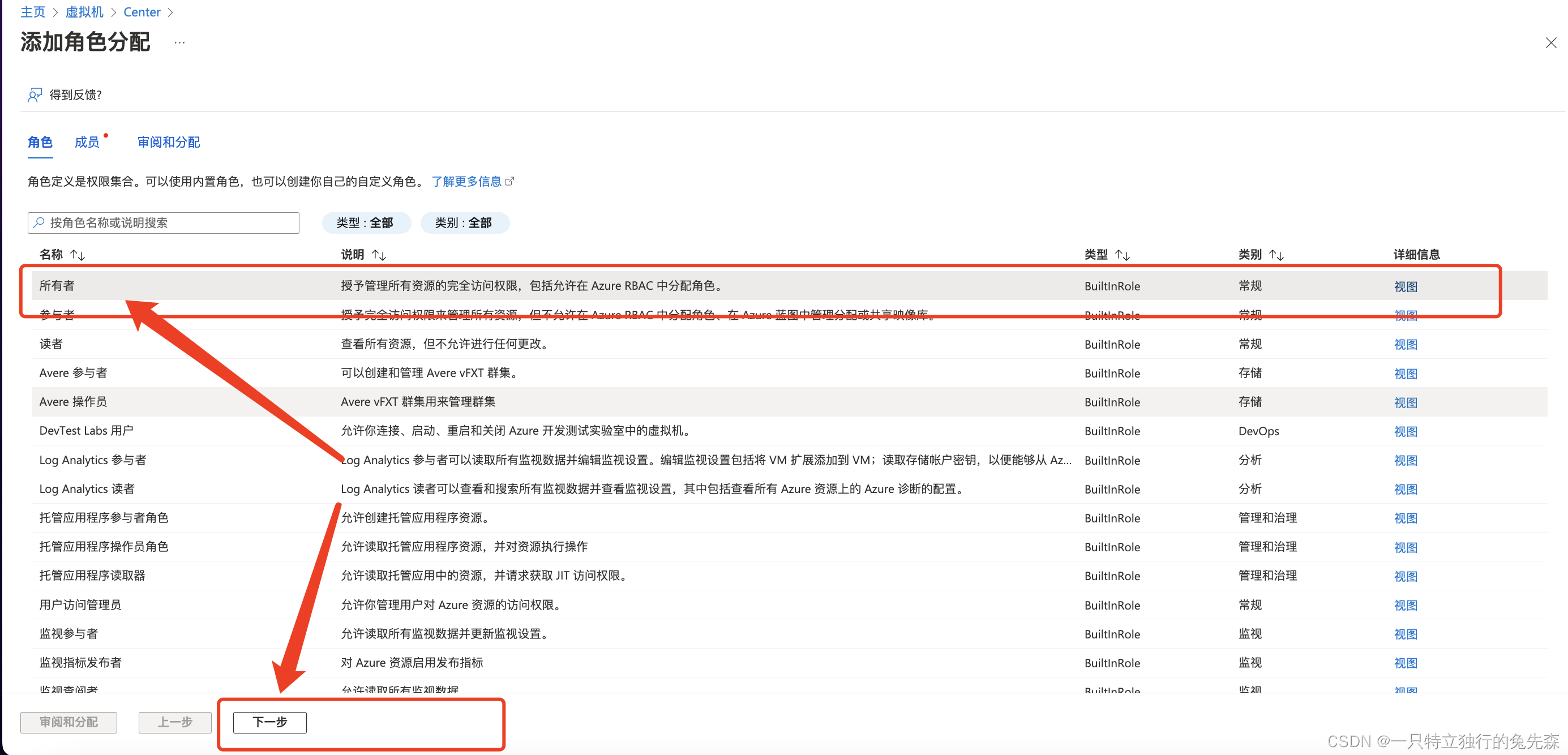Viewport: 1568px width, 755px height.
Task: Click the search magnifier icon
Action: [x=39, y=222]
